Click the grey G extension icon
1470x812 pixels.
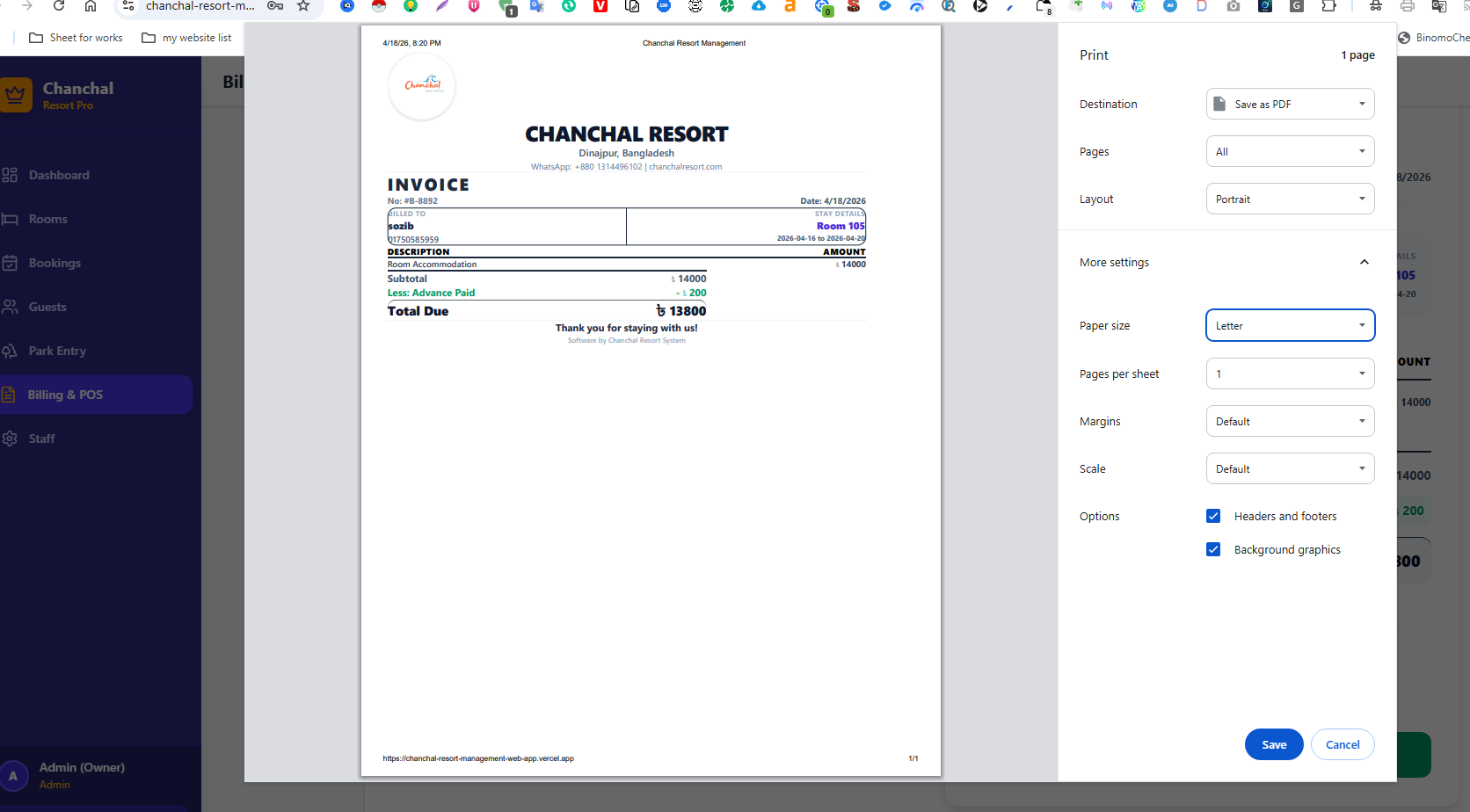(1296, 6)
